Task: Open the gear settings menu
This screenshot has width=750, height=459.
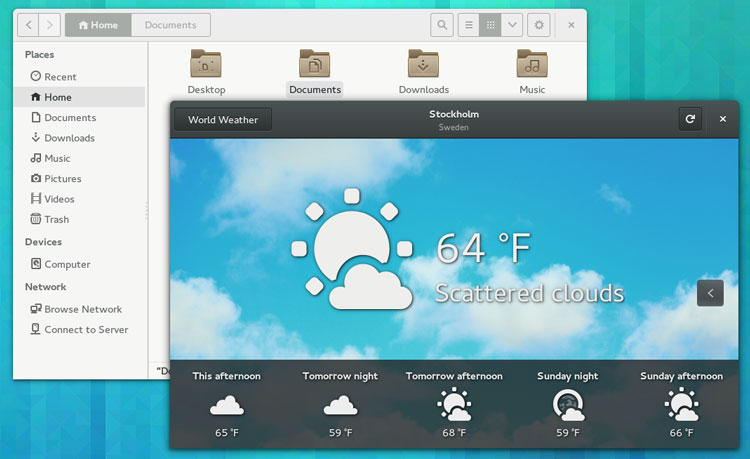Action: (539, 25)
